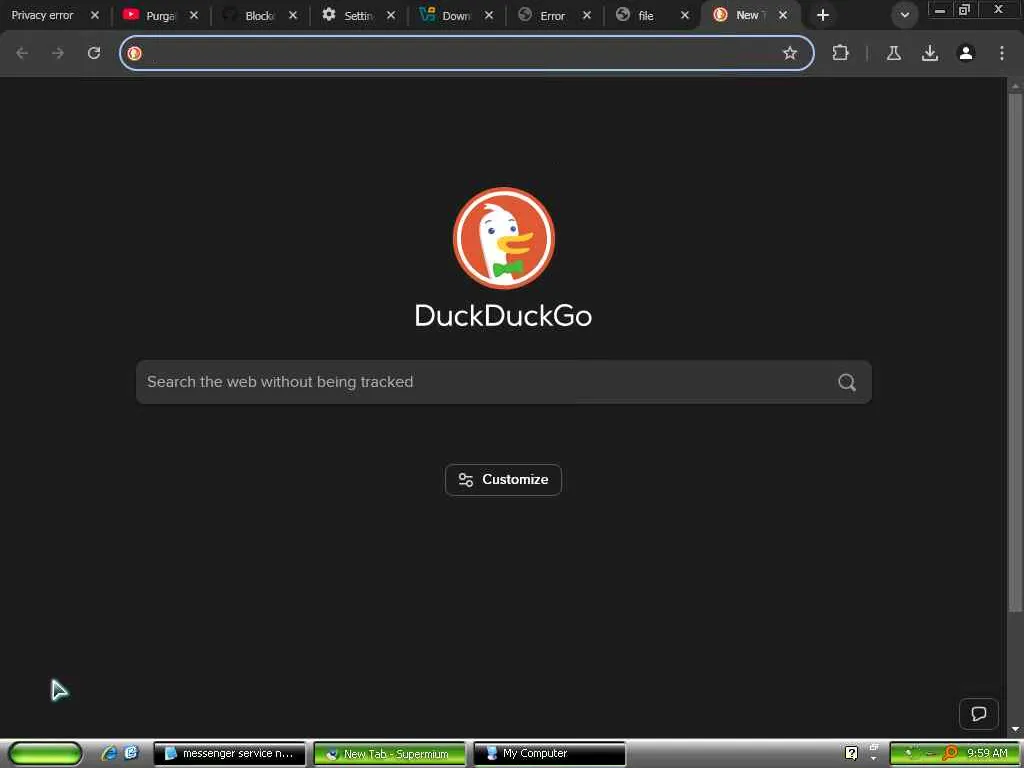Screen dimensions: 1024x768
Task: Close the file tab
Action: 684,15
